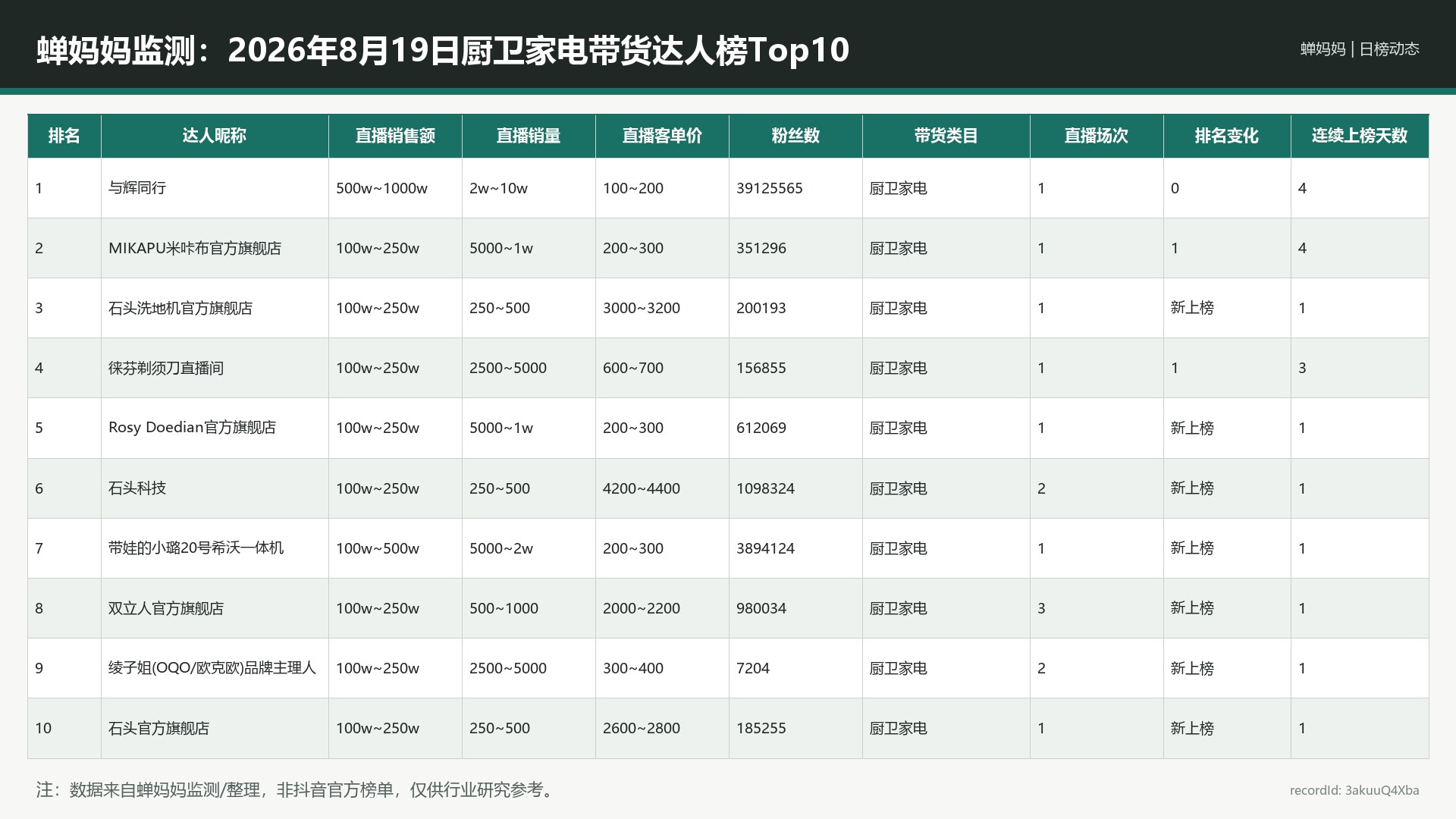This screenshot has height=819, width=1456.
Task: Click sales volume 5000~2w
Action: click(x=501, y=548)
